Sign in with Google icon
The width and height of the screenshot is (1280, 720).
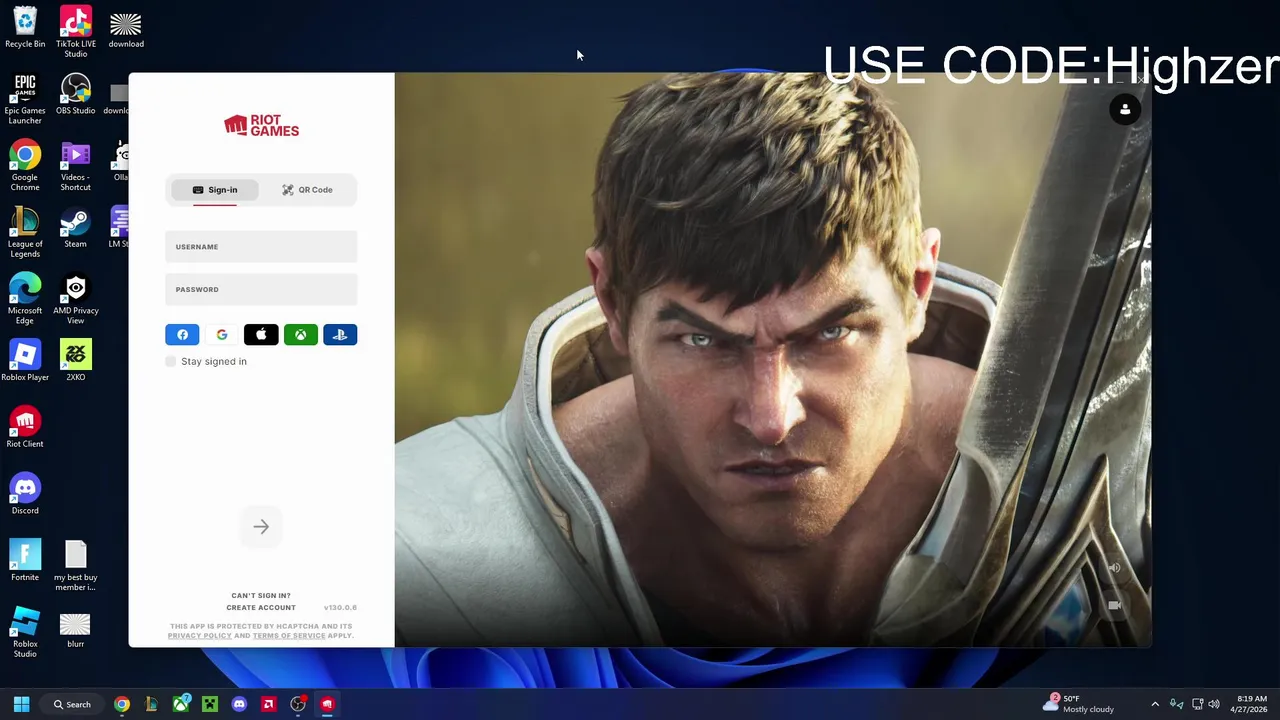[x=221, y=335]
